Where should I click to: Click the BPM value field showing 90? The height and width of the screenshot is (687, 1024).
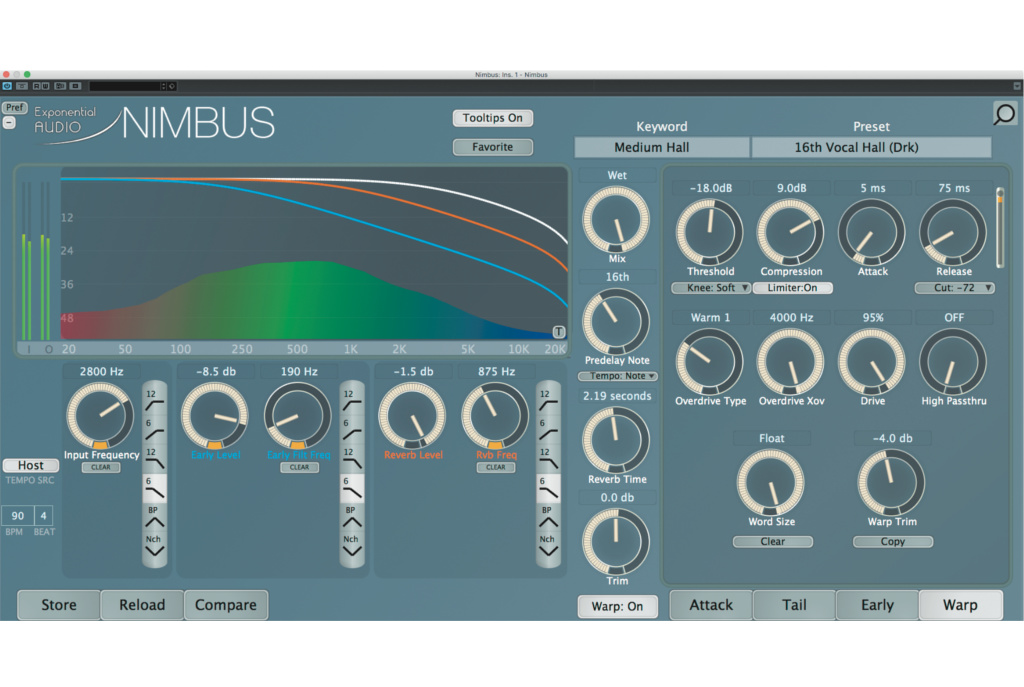(x=18, y=516)
